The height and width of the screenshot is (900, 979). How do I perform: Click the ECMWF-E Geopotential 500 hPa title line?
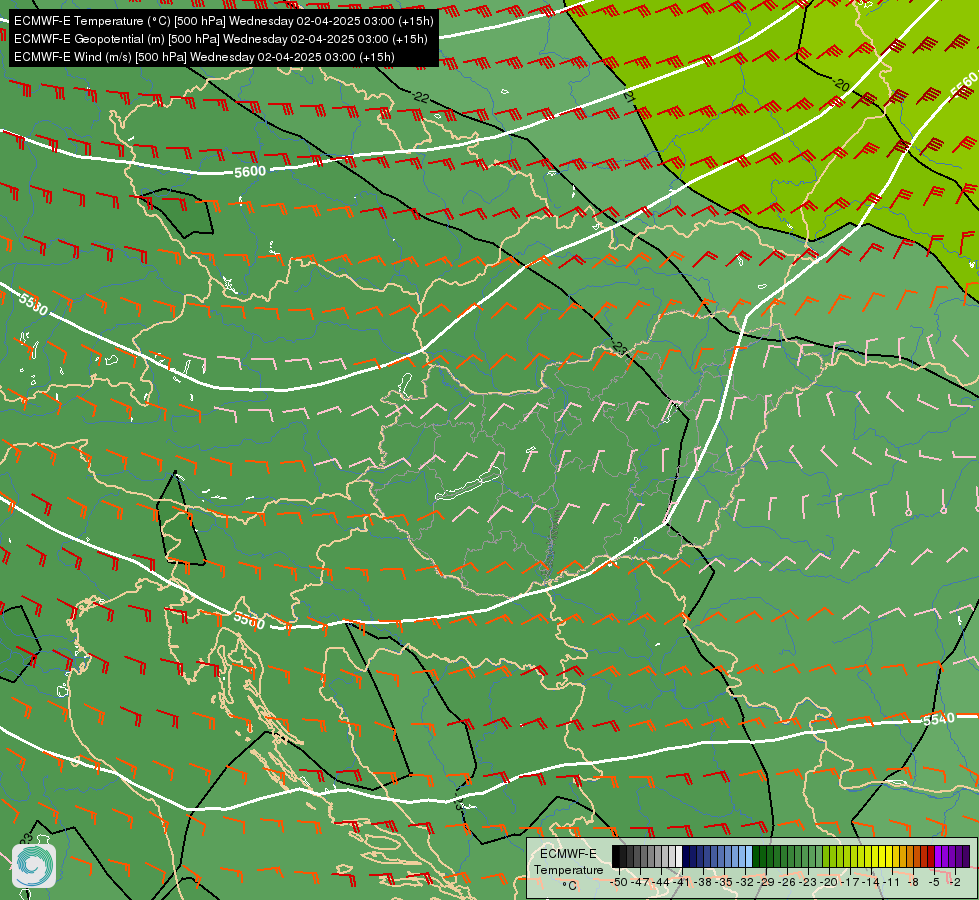pos(220,39)
